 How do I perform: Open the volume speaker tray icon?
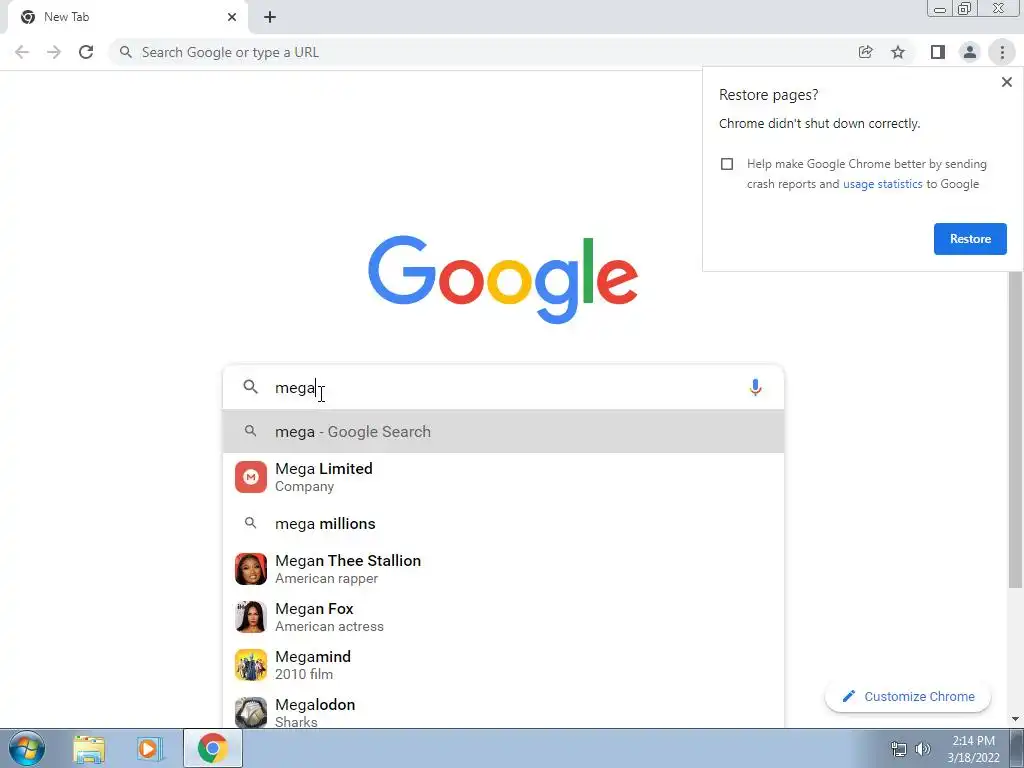pyautogui.click(x=923, y=749)
